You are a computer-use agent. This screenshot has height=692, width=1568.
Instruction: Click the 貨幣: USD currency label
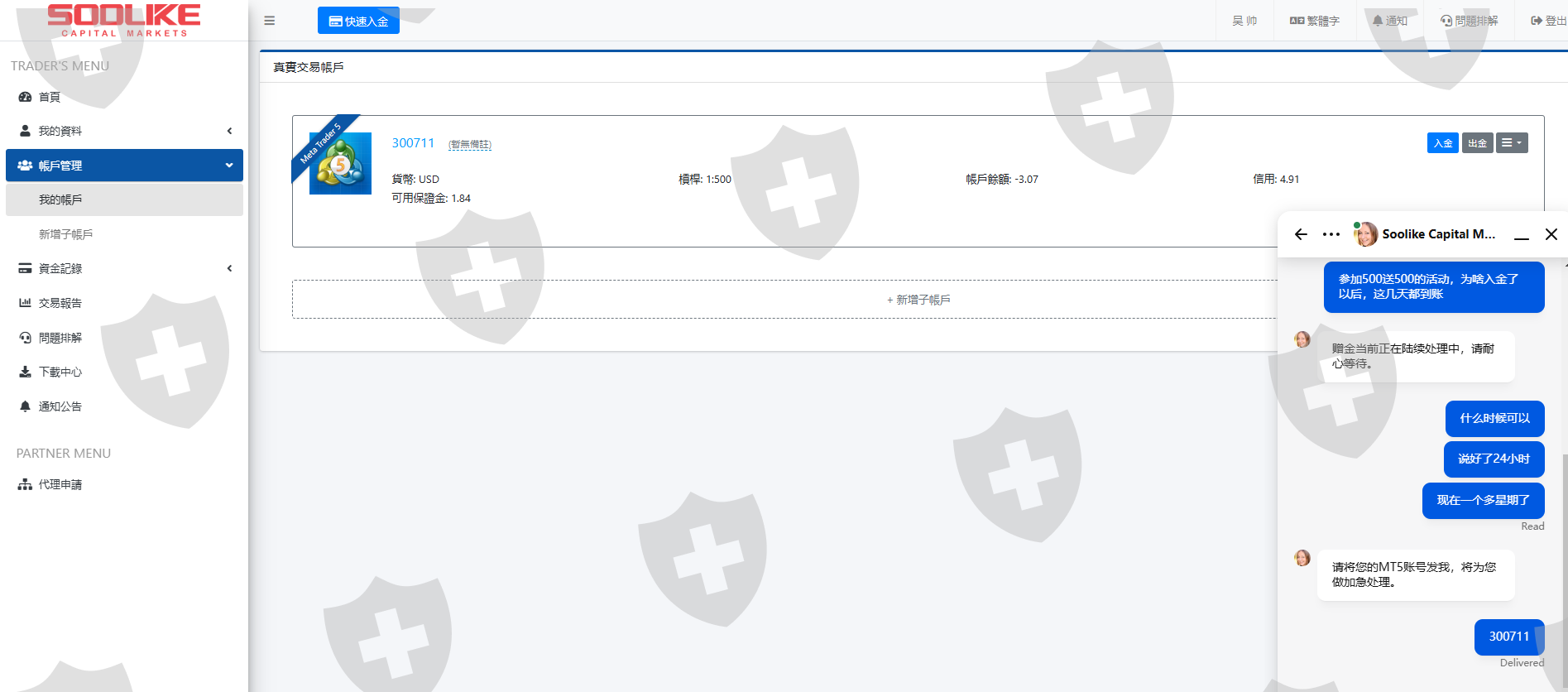[x=415, y=180]
